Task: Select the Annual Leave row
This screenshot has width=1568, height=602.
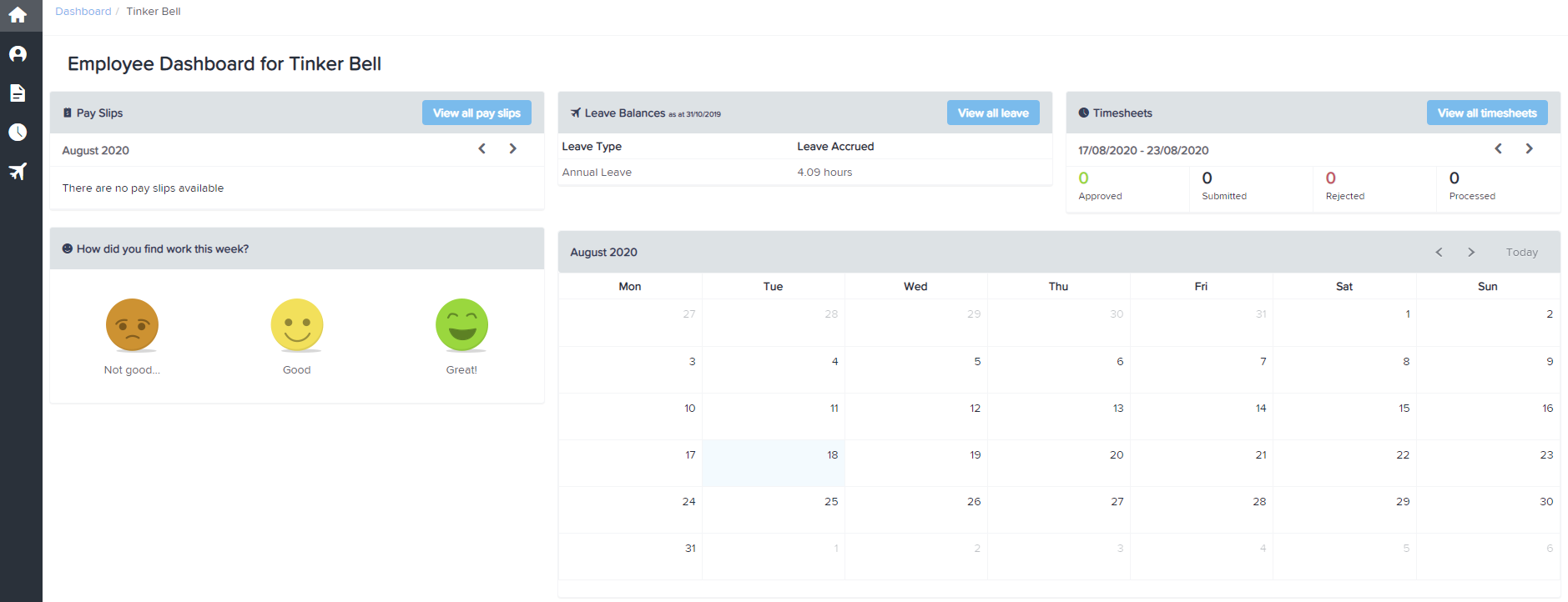Action: coord(804,172)
